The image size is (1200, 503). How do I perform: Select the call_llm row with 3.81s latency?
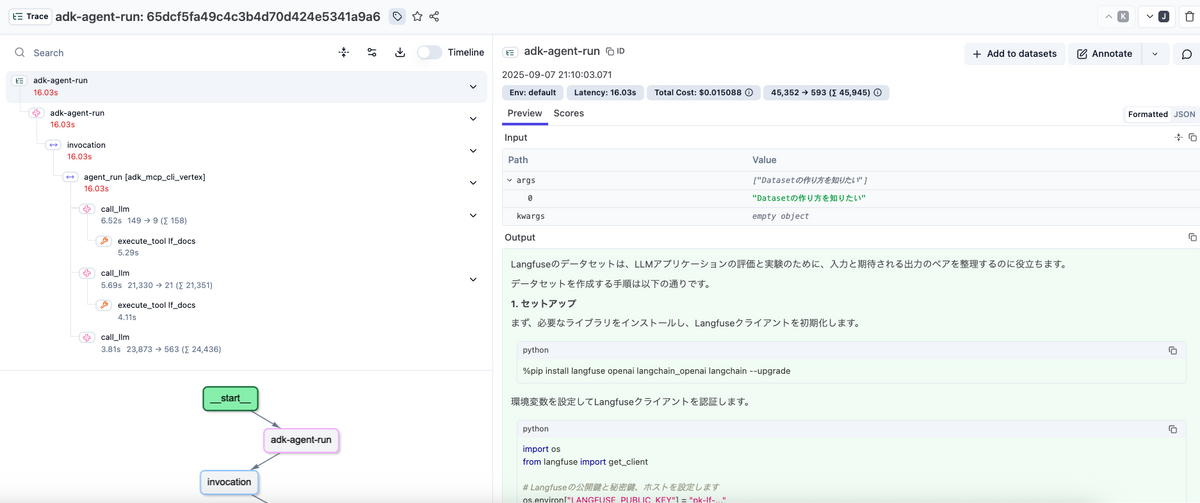pyautogui.click(x=281, y=343)
